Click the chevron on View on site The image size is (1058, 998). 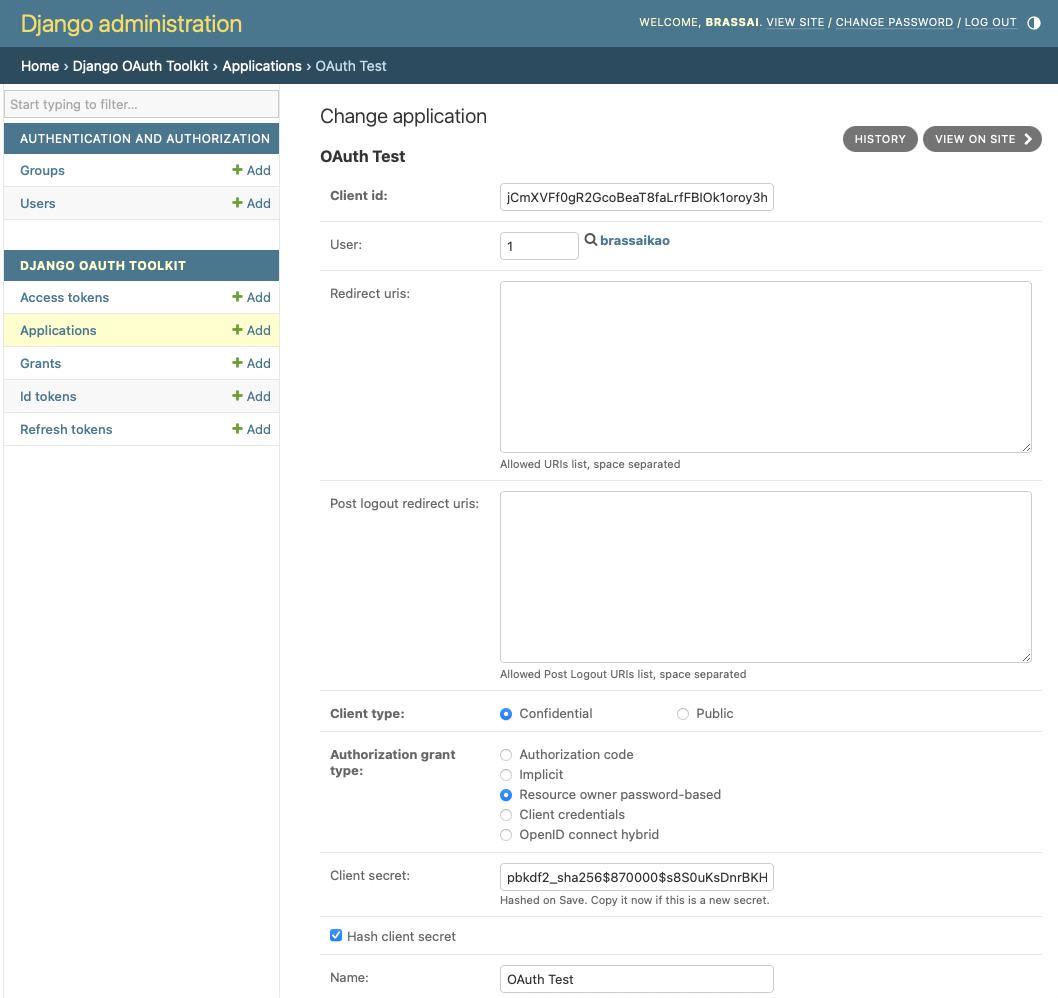1028,139
